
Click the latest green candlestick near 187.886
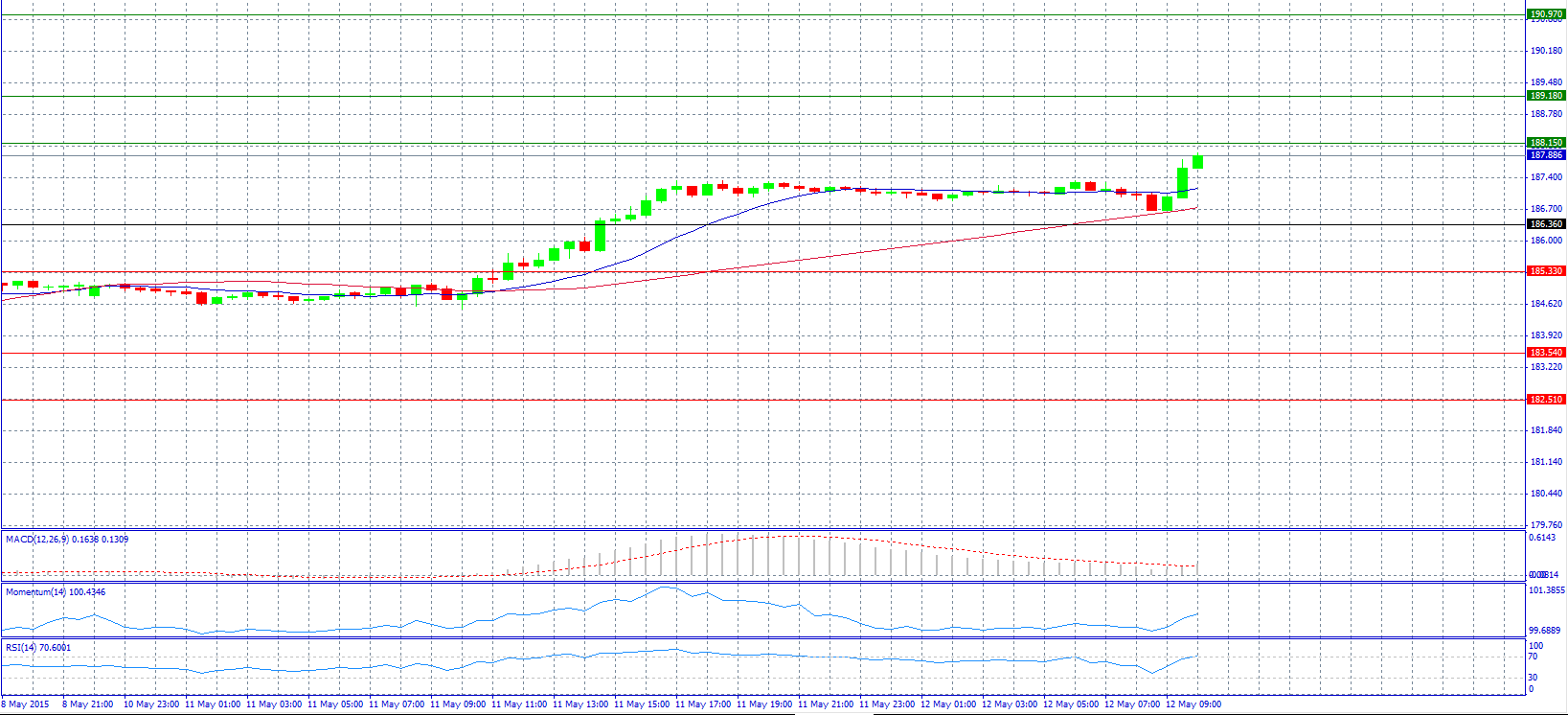pyautogui.click(x=1197, y=162)
